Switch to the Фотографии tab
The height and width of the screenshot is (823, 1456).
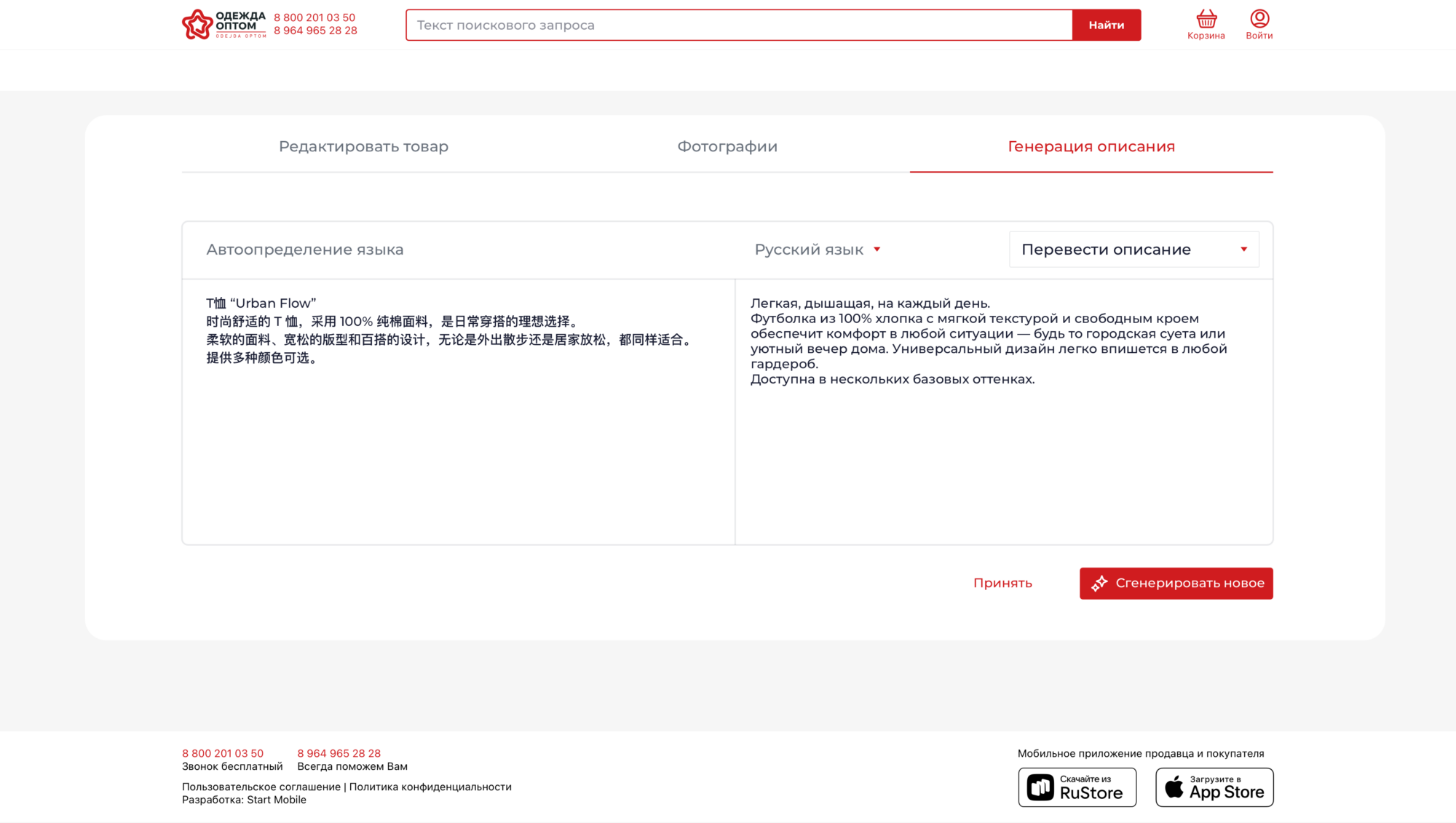click(x=727, y=146)
